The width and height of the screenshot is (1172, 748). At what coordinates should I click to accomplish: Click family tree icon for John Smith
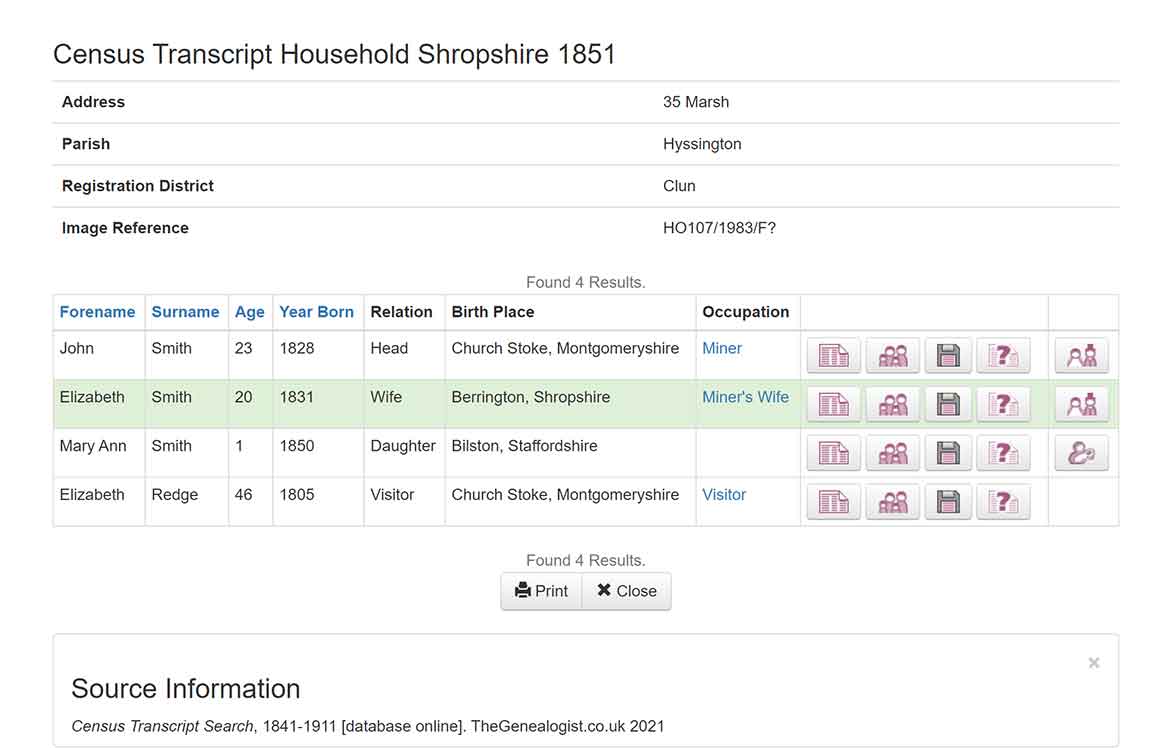(1082, 356)
